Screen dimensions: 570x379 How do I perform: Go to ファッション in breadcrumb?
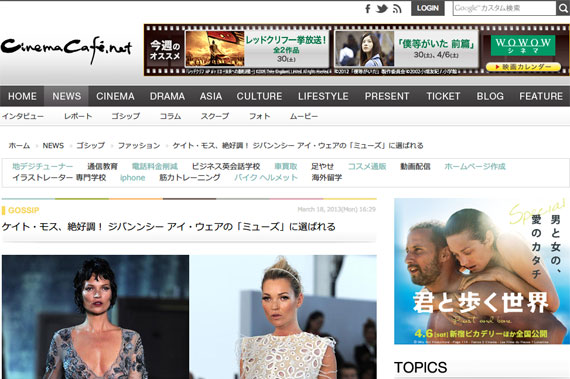(x=139, y=146)
